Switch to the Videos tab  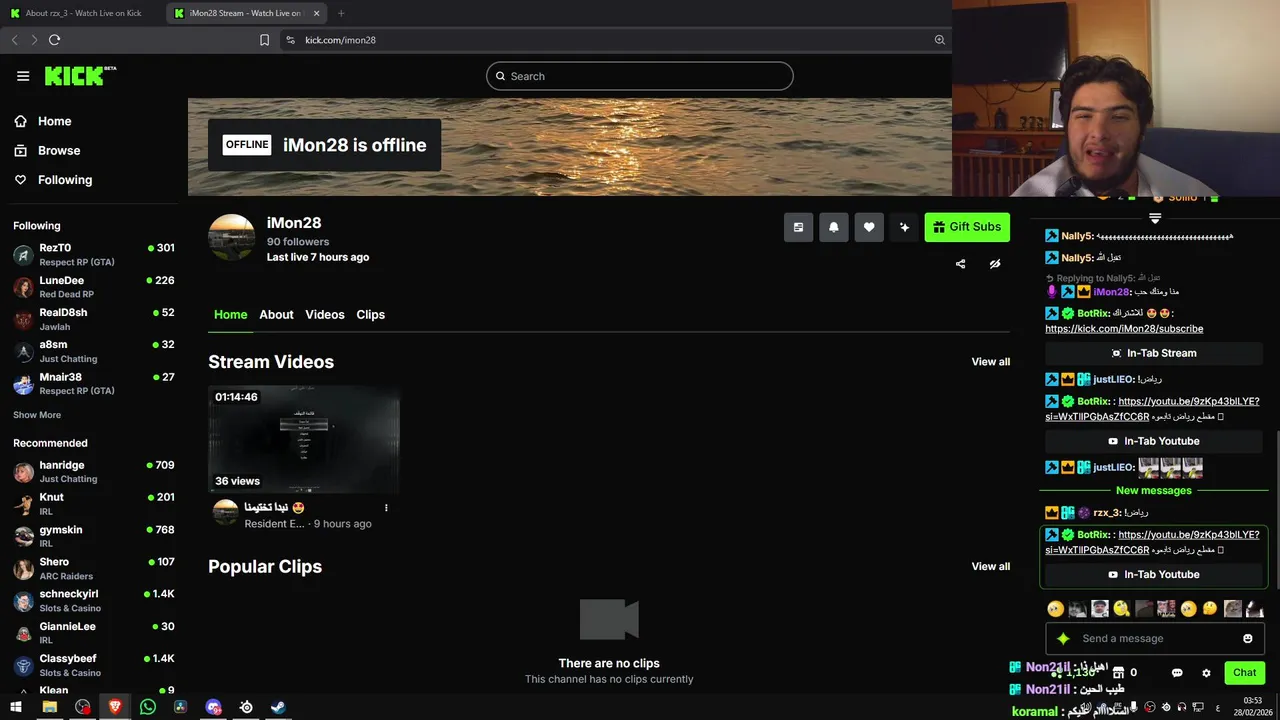coord(325,314)
